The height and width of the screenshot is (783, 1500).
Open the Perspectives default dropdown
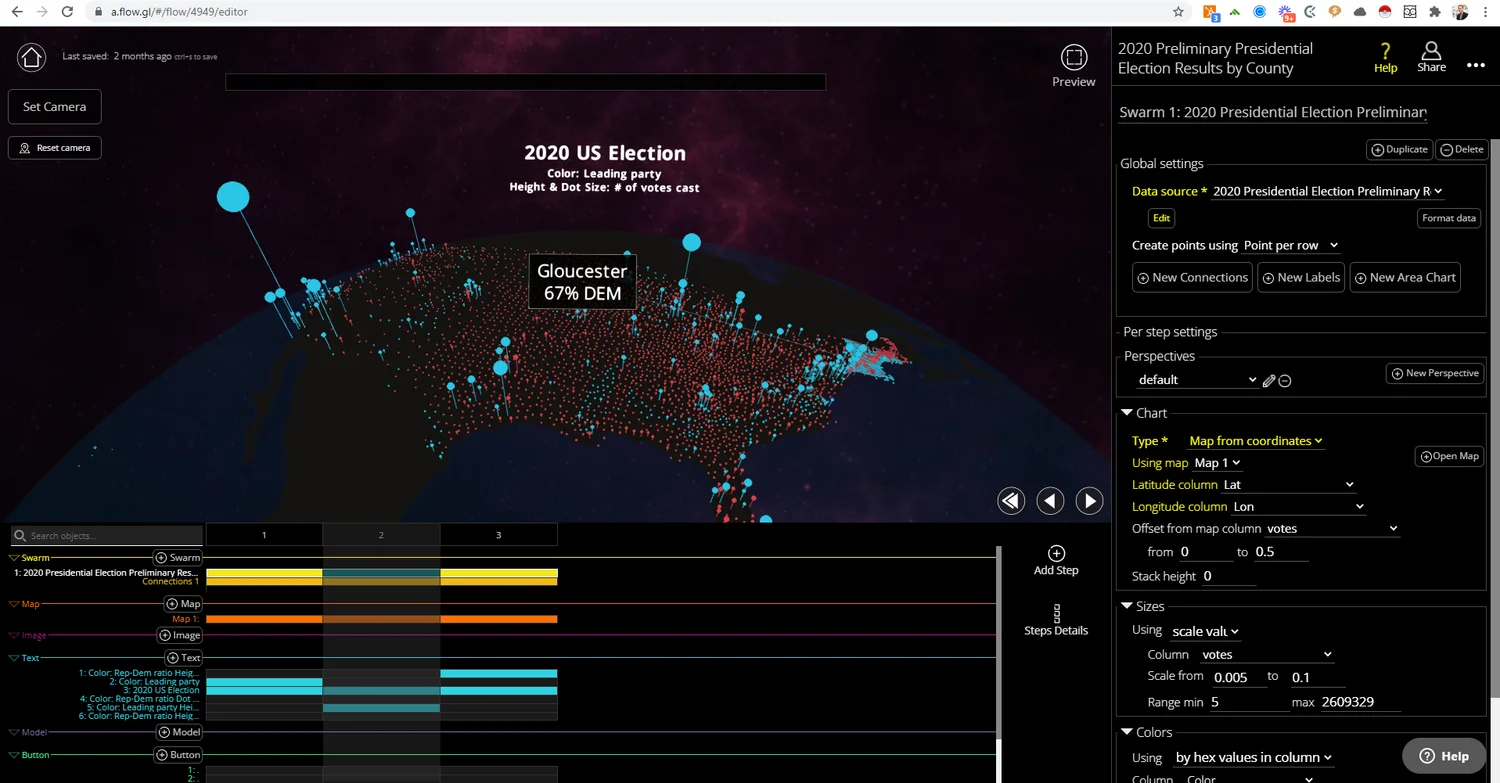point(1197,380)
